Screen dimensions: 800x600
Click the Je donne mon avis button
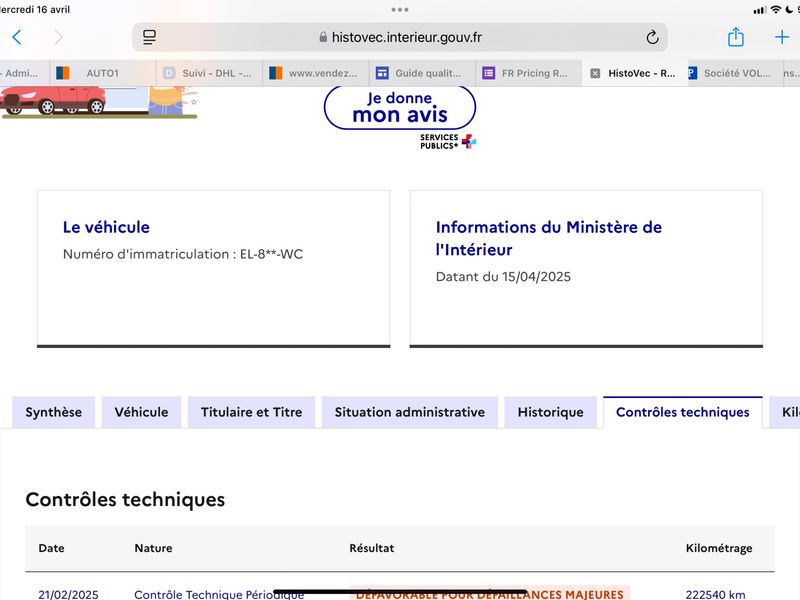tap(400, 107)
